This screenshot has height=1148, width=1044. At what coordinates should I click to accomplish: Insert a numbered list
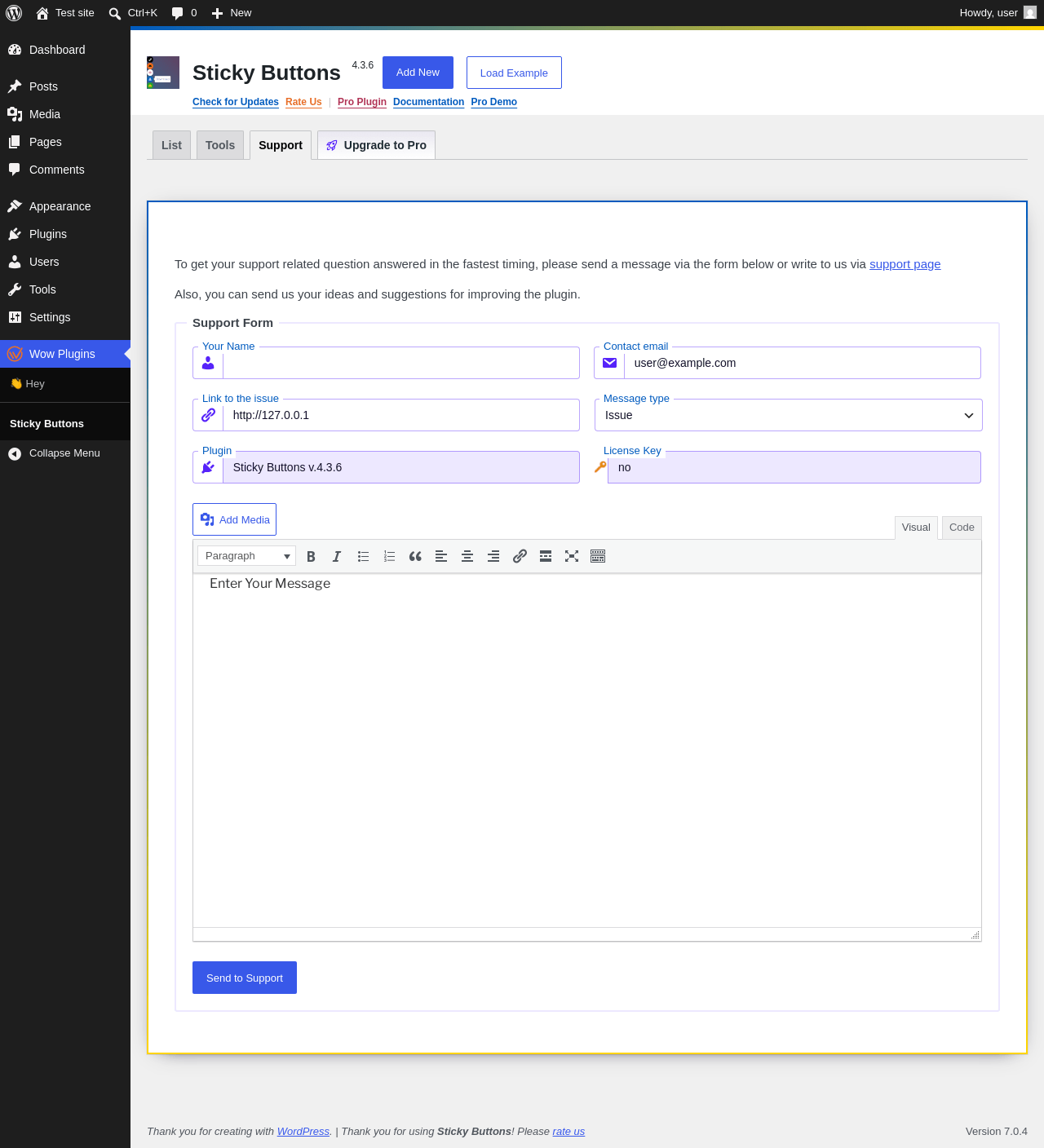389,556
